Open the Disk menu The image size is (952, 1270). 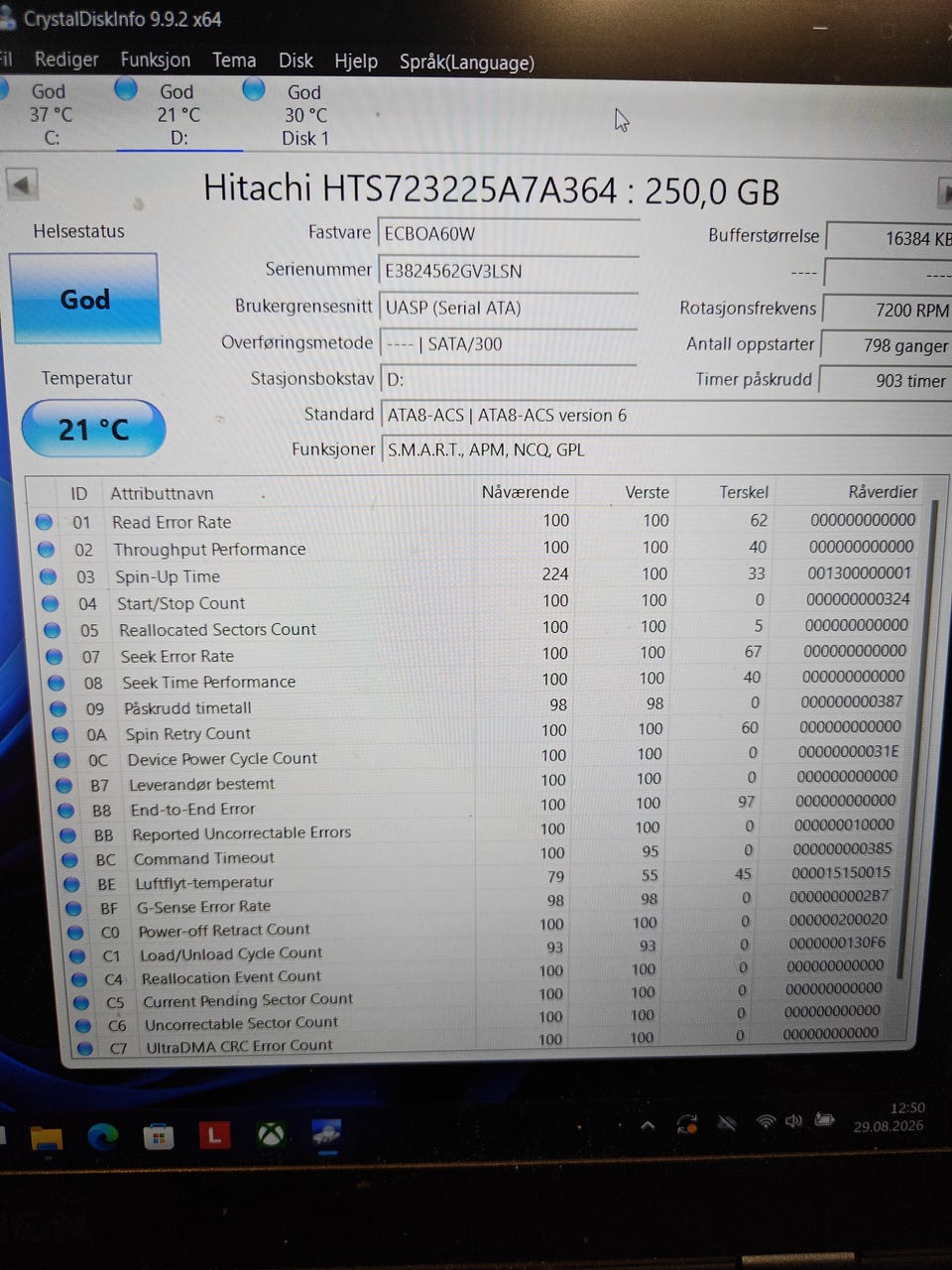pos(296,61)
